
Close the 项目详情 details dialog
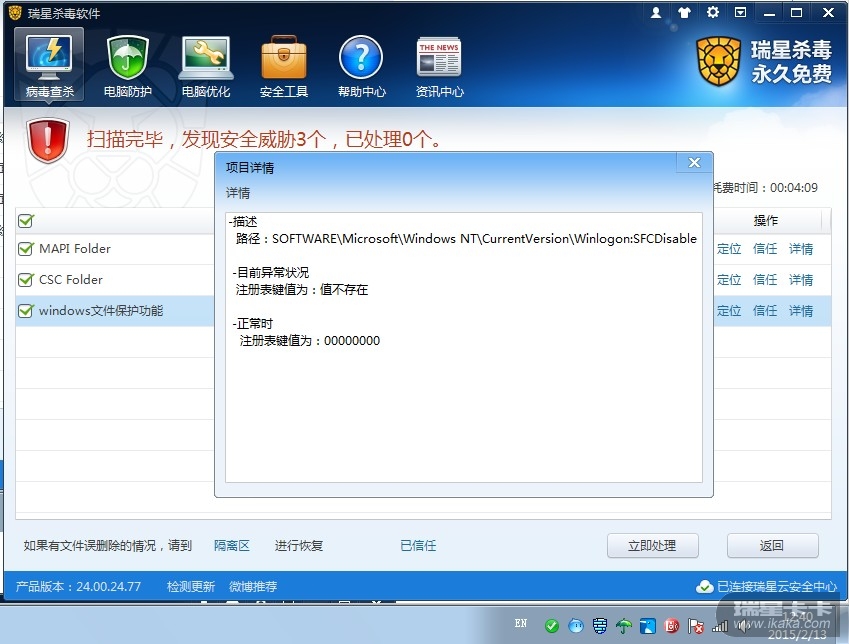pyautogui.click(x=694, y=162)
